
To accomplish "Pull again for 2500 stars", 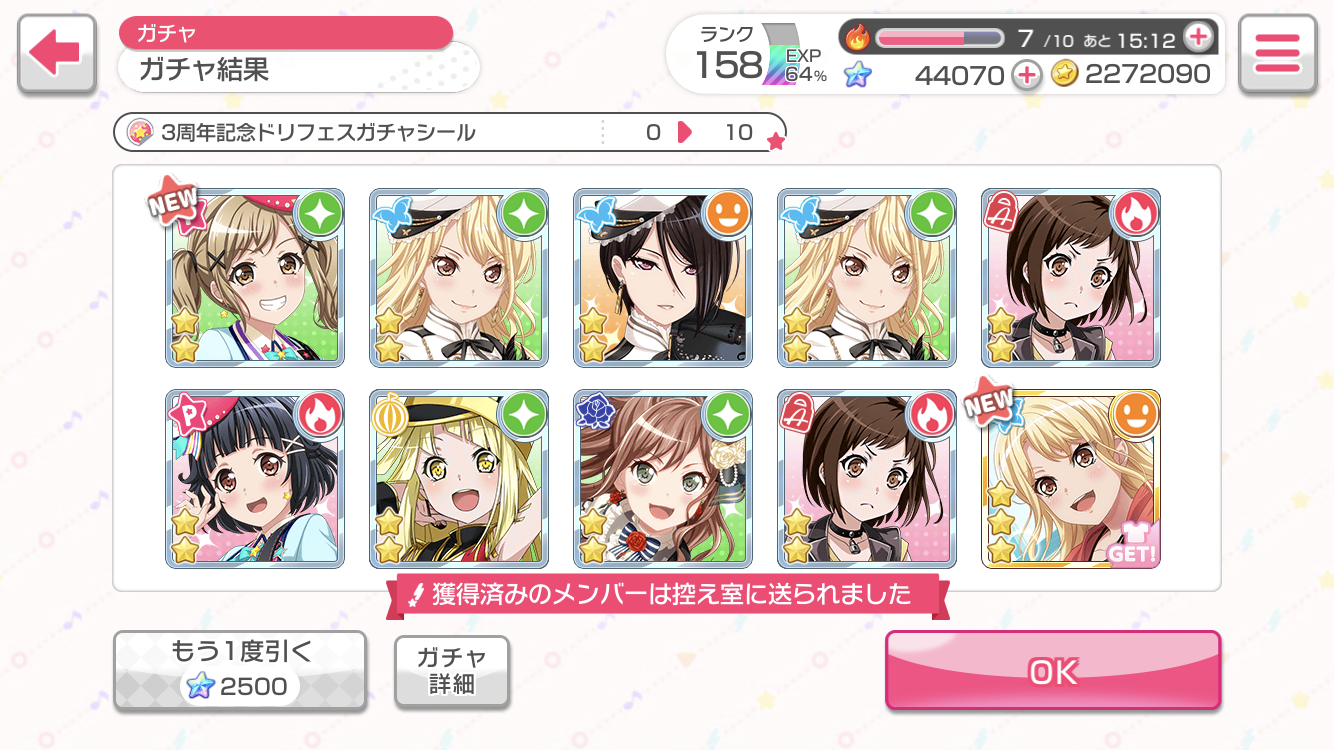I will point(240,671).
